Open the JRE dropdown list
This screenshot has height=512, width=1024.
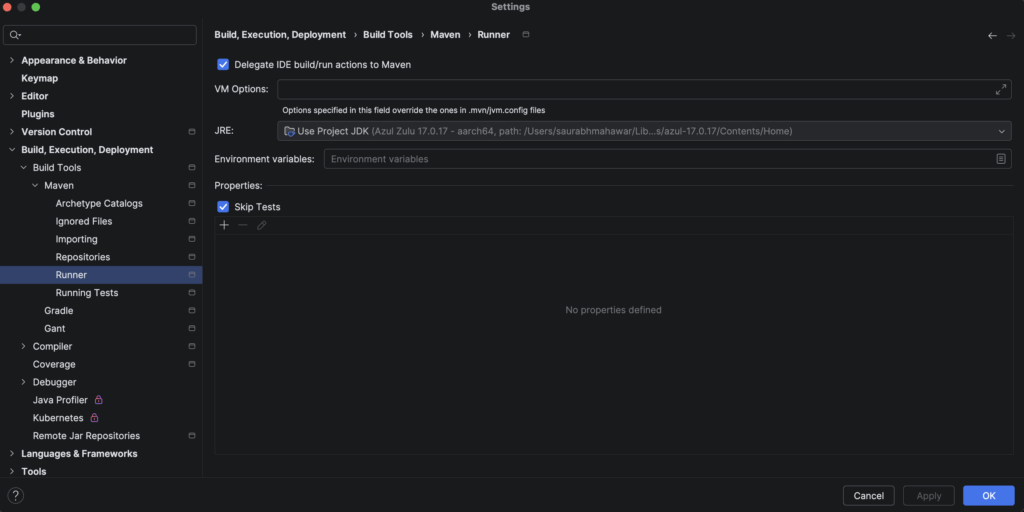point(1002,131)
